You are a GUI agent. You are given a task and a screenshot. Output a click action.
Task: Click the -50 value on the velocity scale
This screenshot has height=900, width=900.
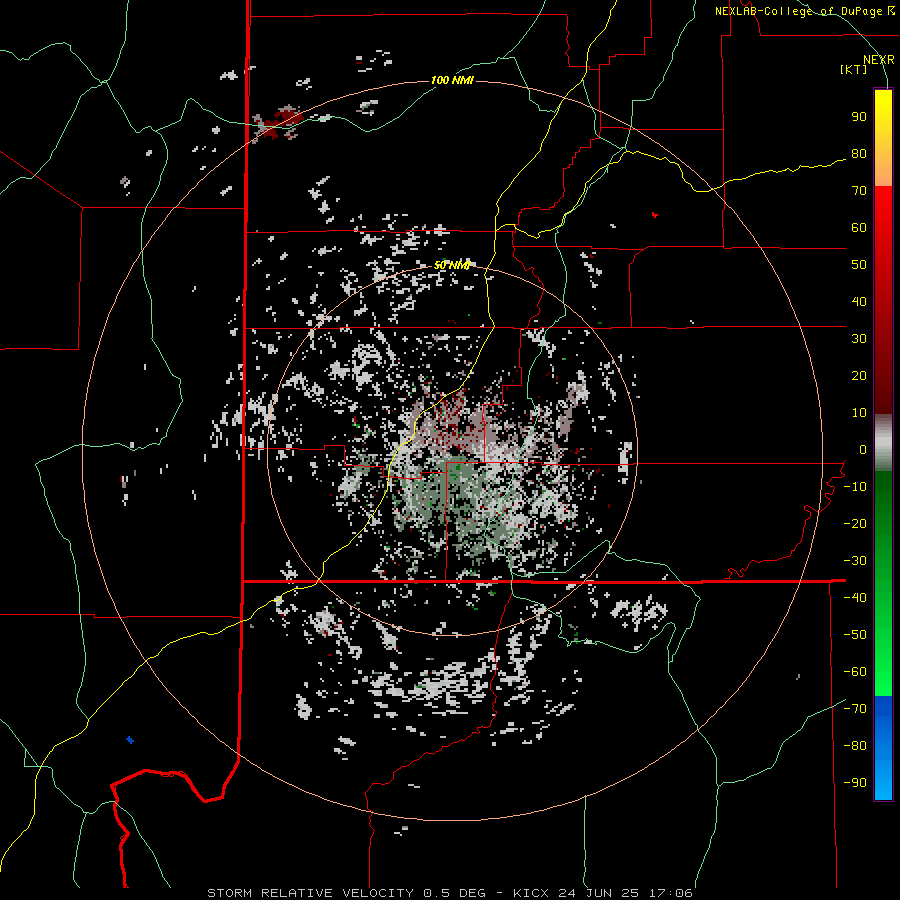click(x=855, y=635)
